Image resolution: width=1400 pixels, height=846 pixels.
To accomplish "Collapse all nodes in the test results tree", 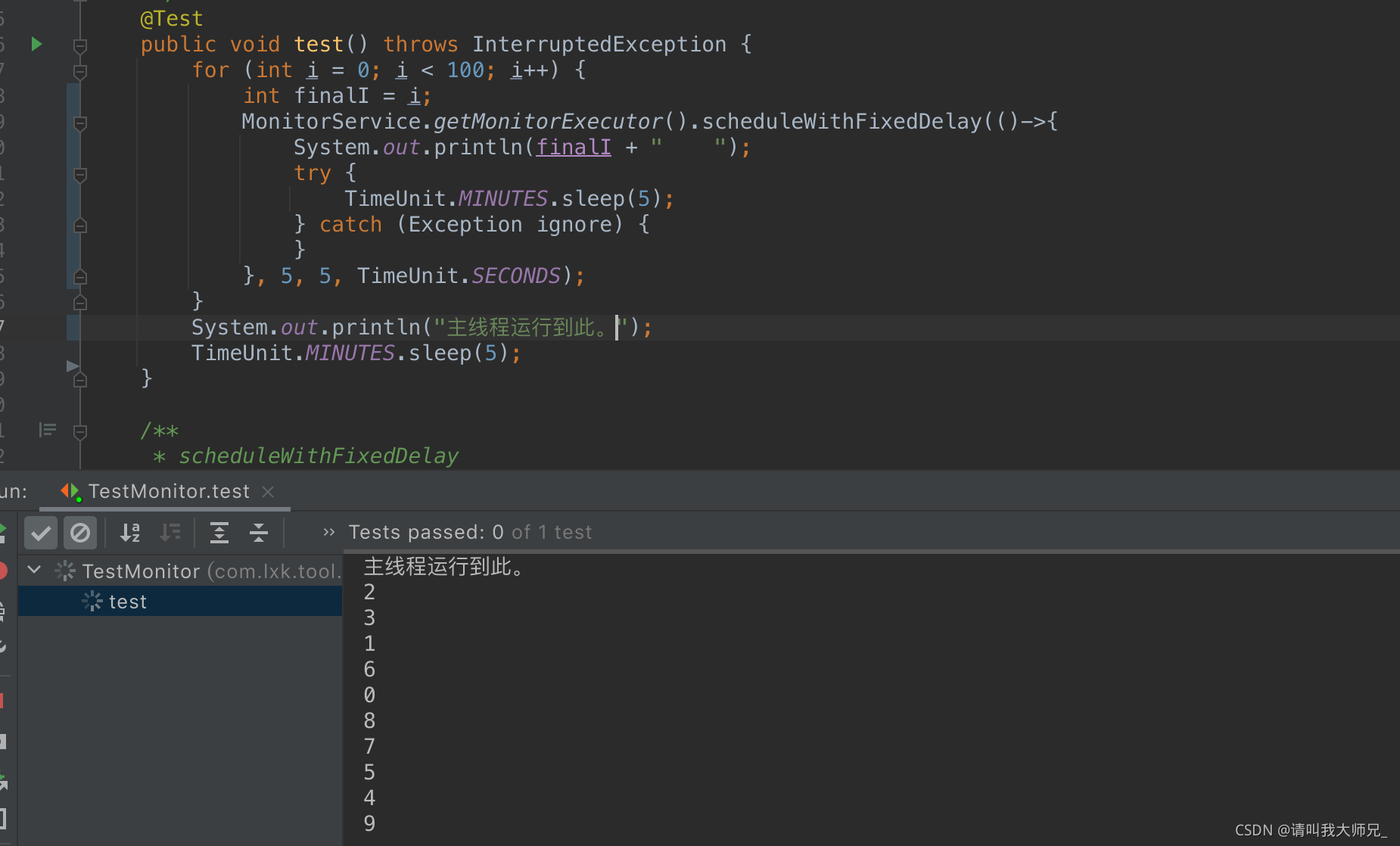I will click(258, 532).
